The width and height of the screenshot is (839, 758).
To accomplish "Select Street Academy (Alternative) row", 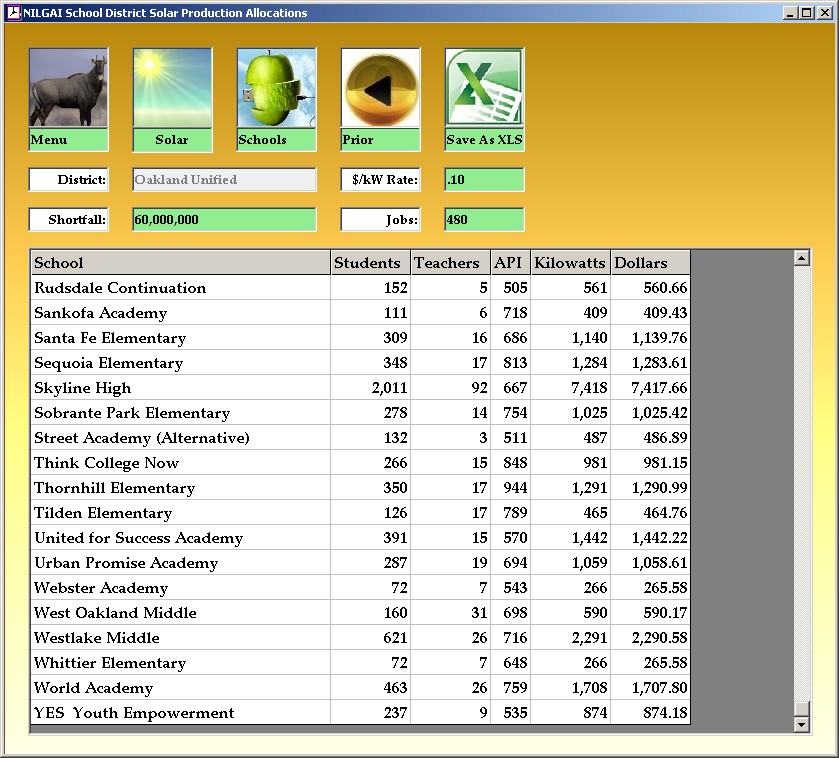I will coord(361,438).
